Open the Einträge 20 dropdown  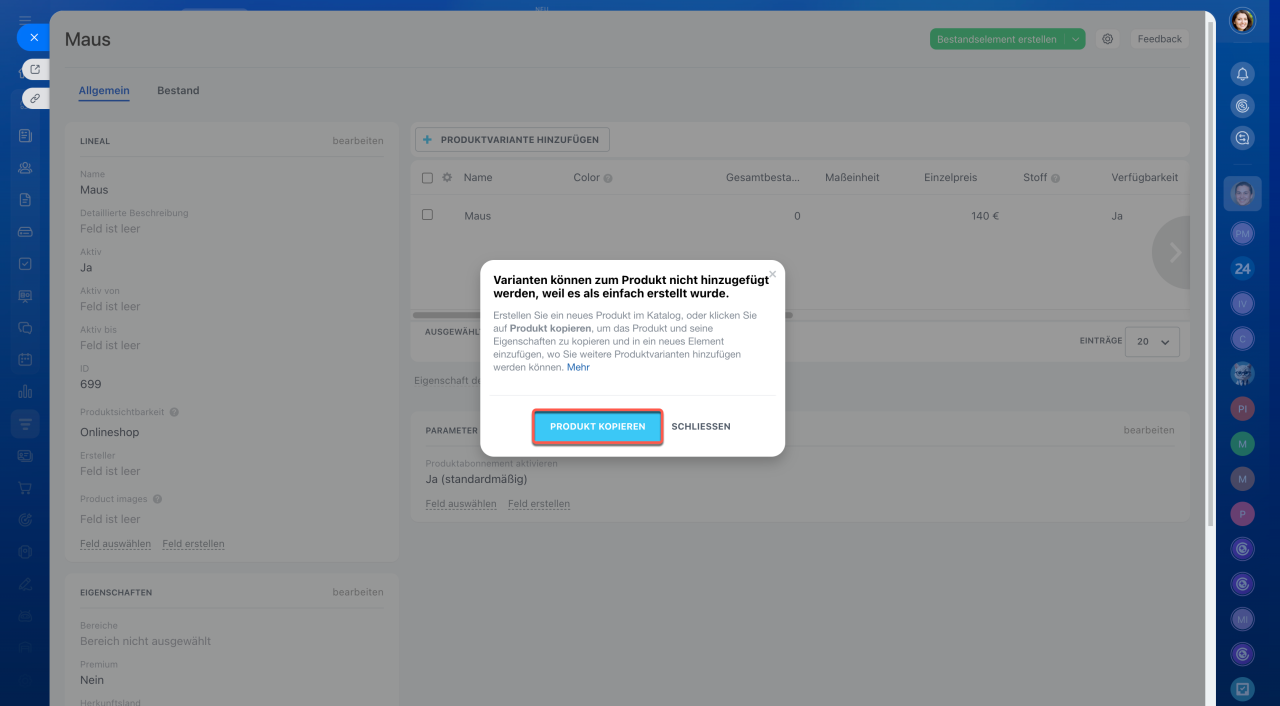1152,341
